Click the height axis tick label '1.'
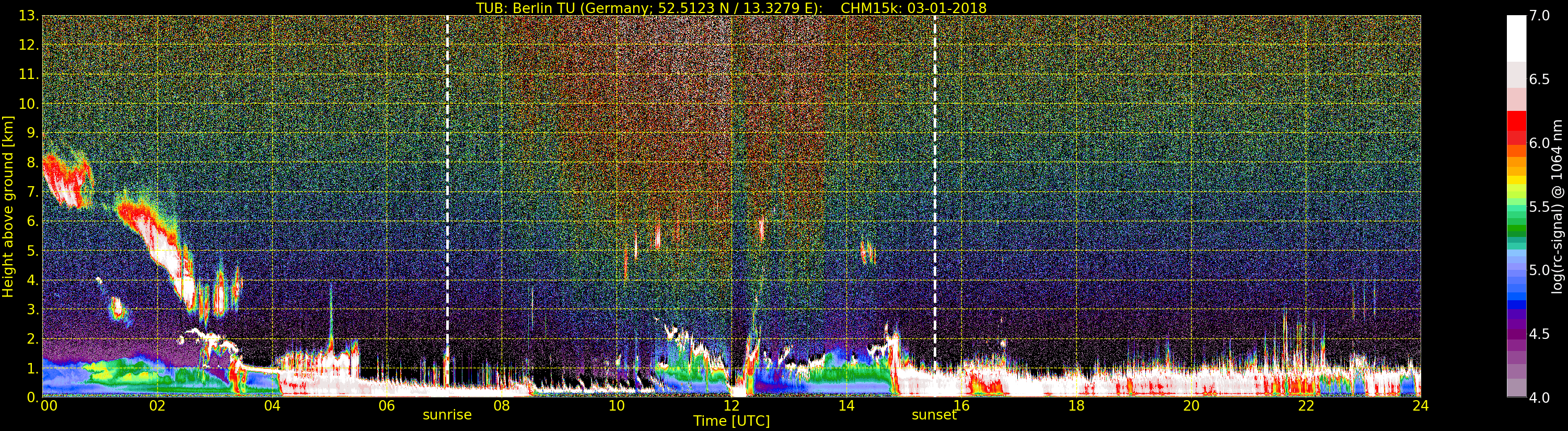The width and height of the screenshot is (1568, 431). 33,368
